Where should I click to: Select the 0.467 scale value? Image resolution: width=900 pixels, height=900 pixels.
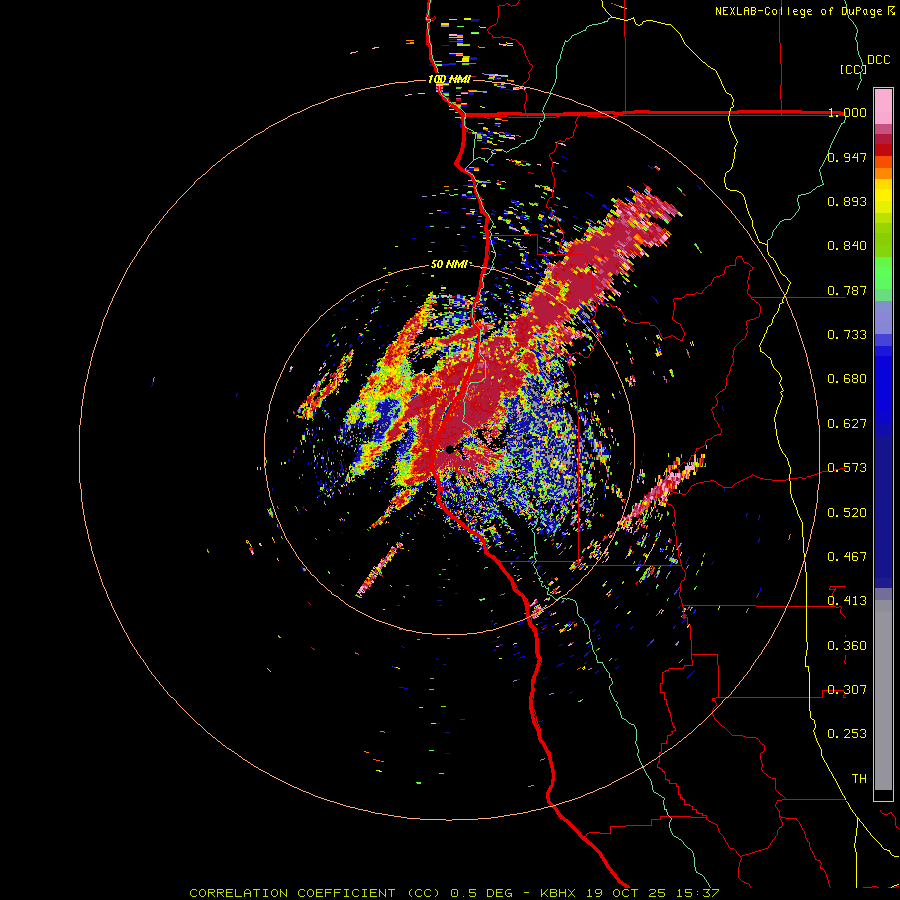pos(847,557)
